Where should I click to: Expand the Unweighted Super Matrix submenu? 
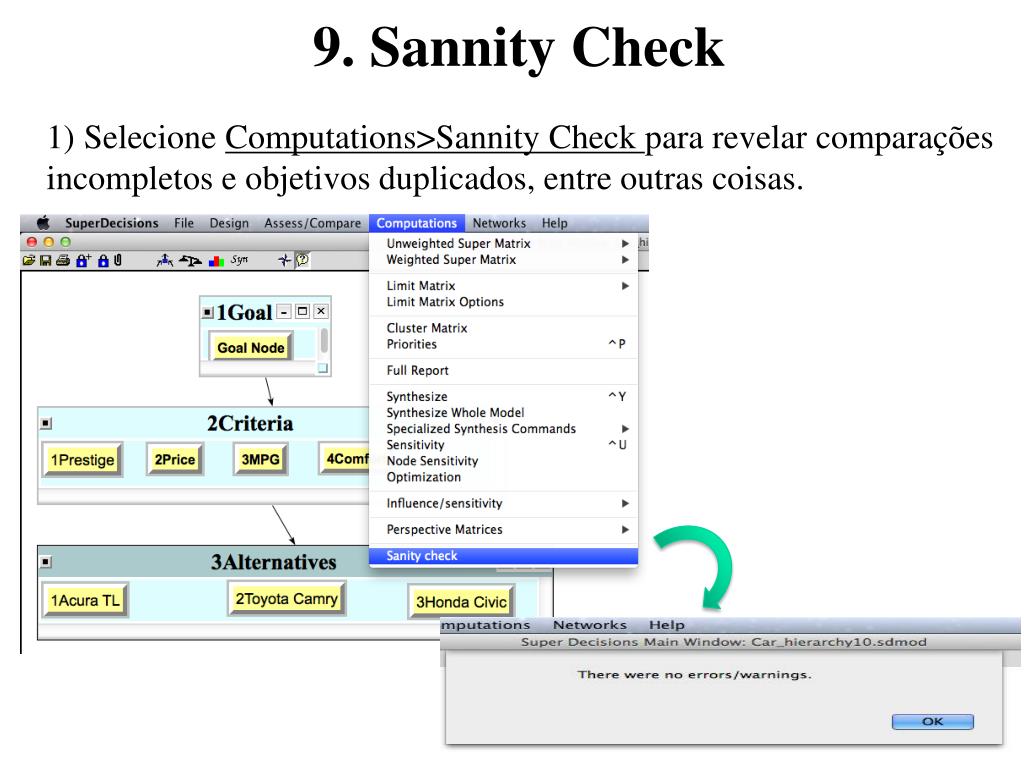click(x=504, y=243)
